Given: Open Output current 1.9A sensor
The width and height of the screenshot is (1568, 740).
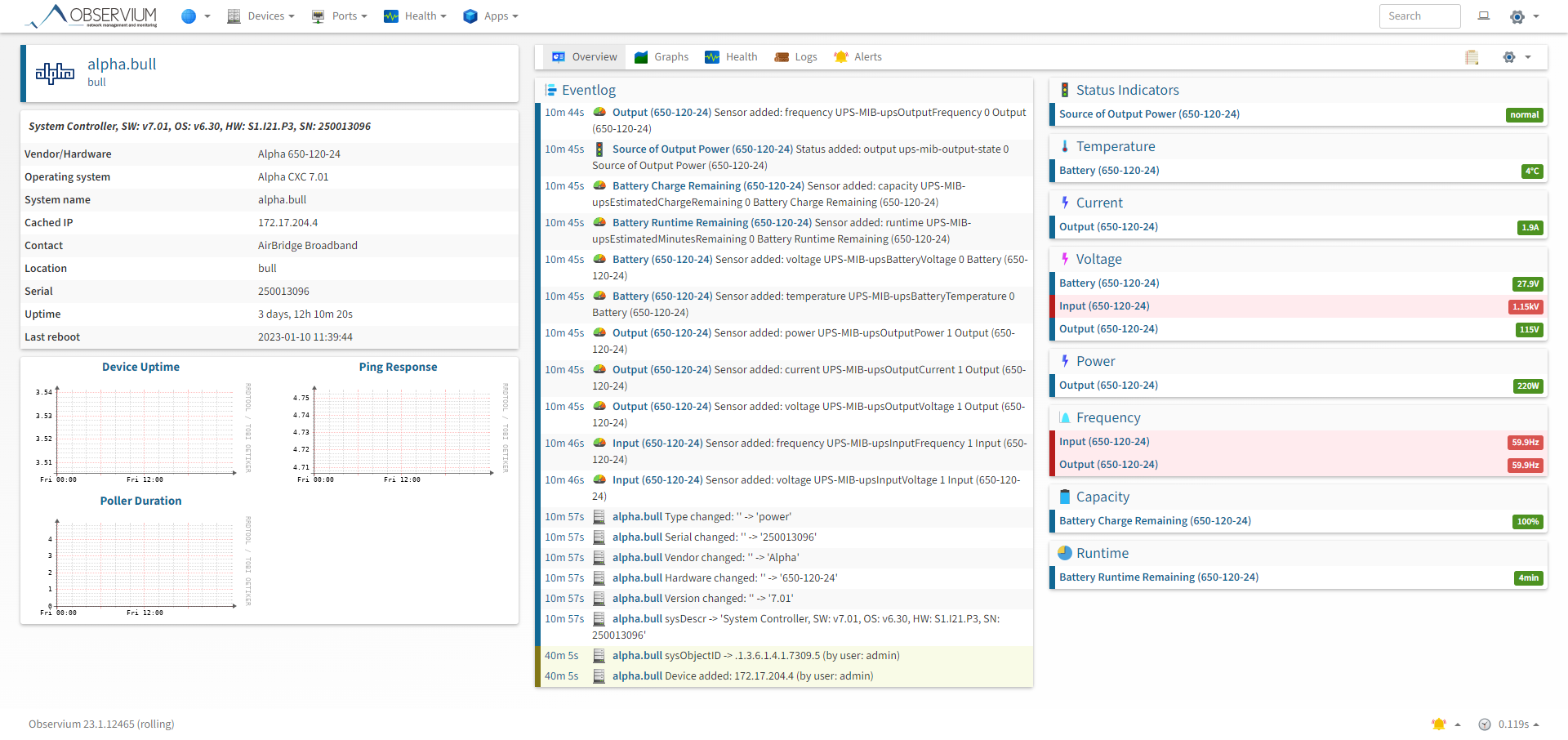Looking at the screenshot, I should (1298, 227).
